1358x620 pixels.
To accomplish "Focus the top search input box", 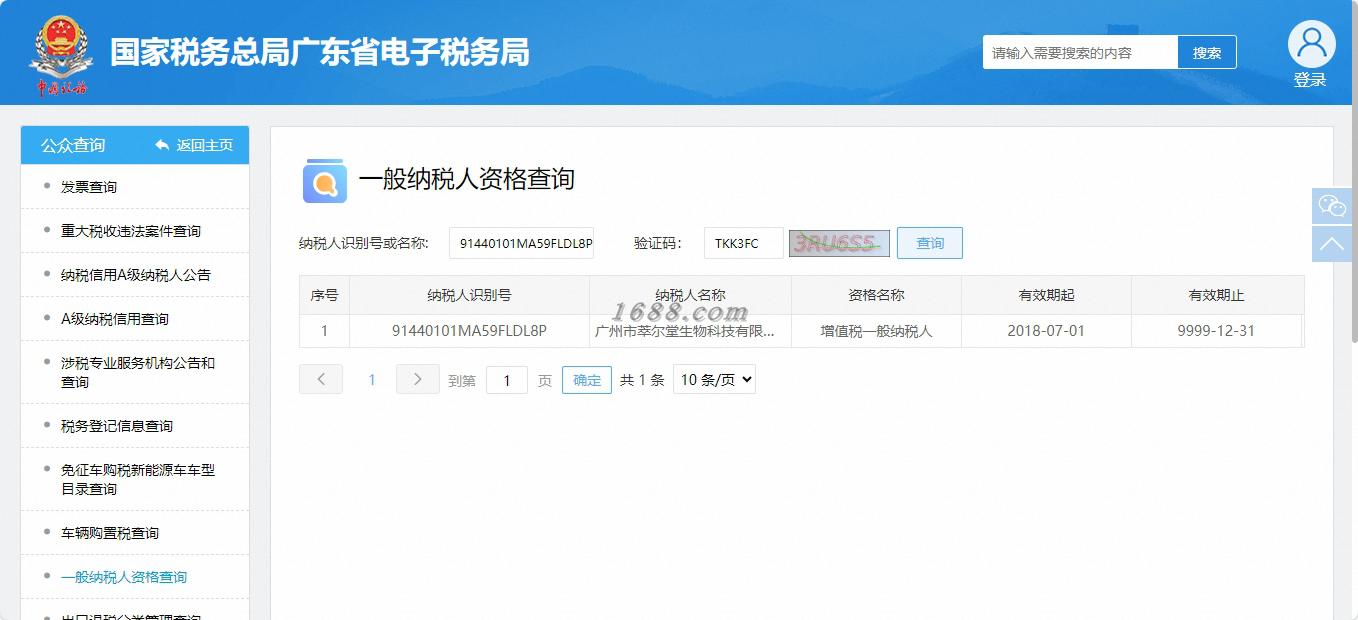I will 1080,53.
